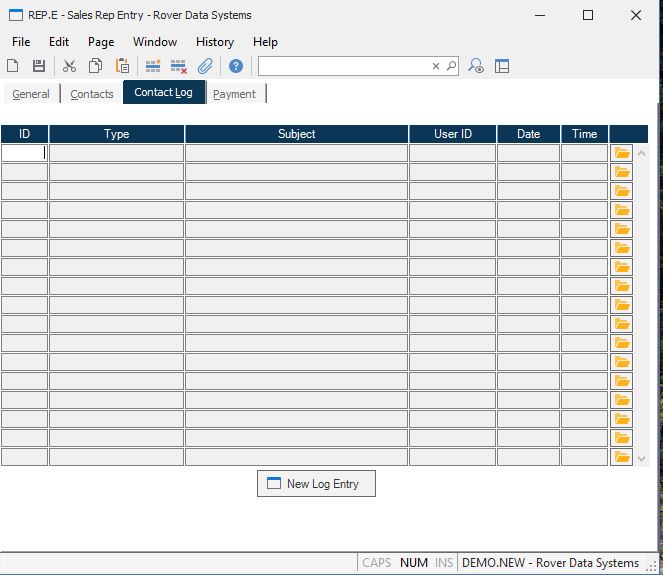Open attachments with the paperclip icon

205,66
